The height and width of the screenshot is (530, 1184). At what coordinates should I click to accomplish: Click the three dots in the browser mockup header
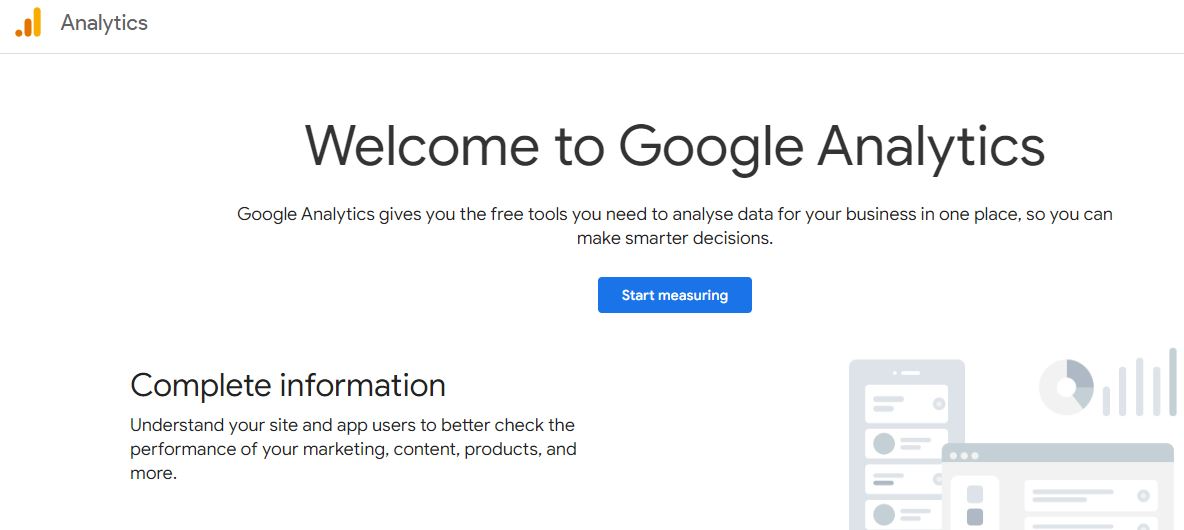[966, 455]
